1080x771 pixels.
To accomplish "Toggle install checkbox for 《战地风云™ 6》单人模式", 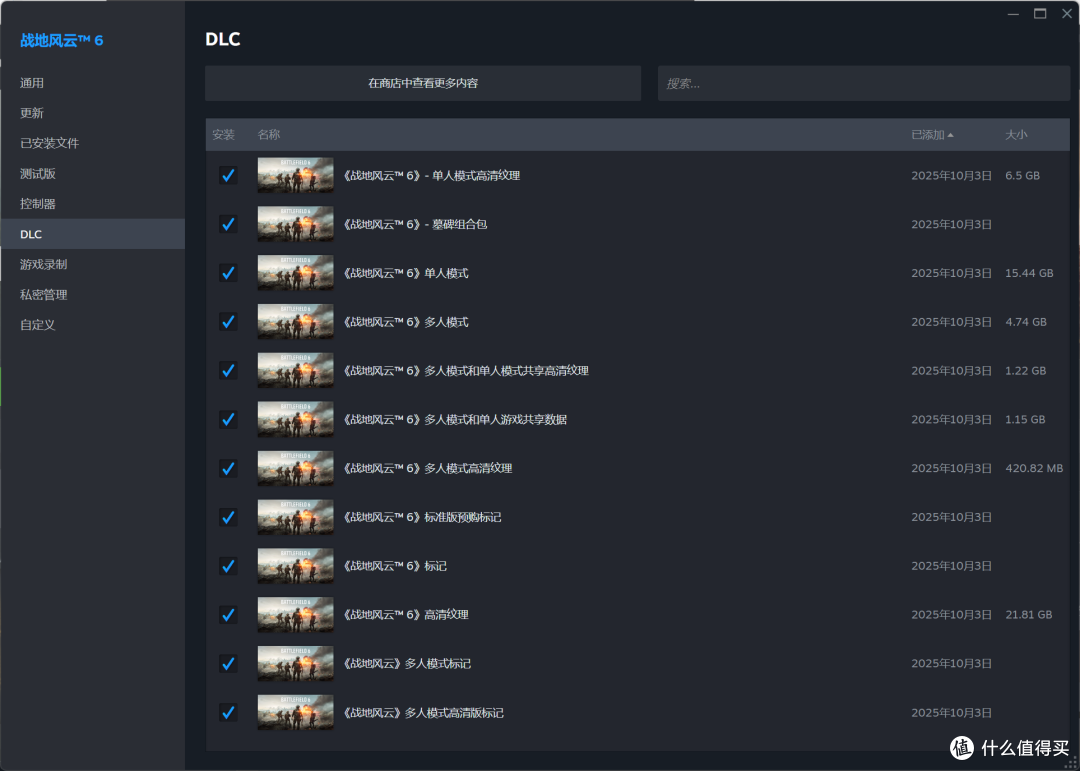I will [228, 273].
